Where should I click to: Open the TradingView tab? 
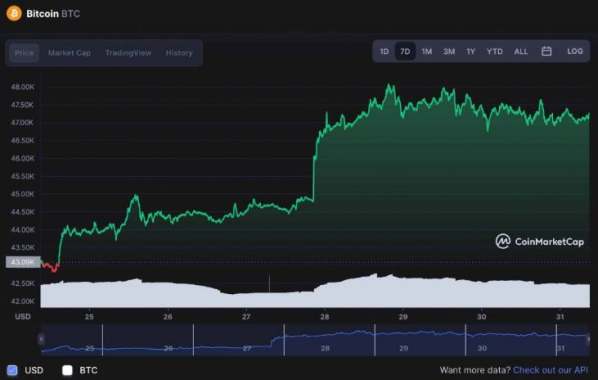click(x=128, y=53)
